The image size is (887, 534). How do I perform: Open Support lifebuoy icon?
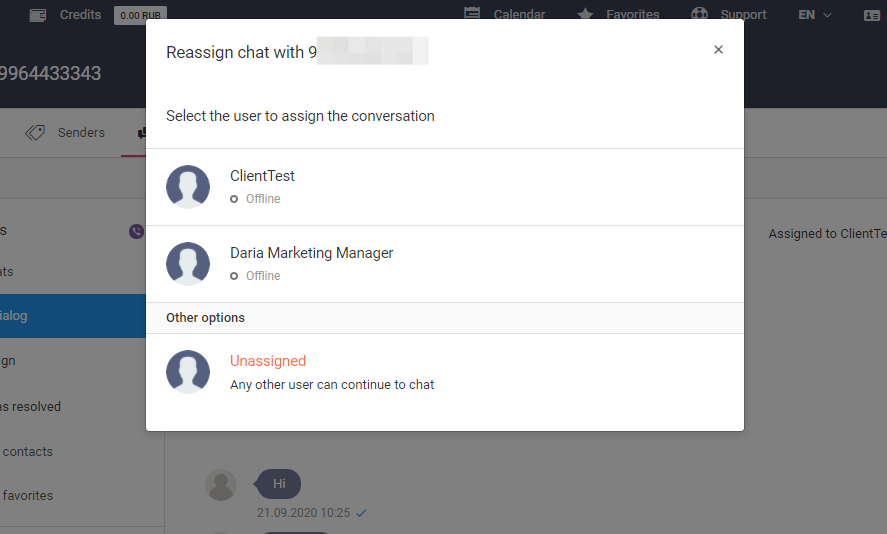(700, 14)
